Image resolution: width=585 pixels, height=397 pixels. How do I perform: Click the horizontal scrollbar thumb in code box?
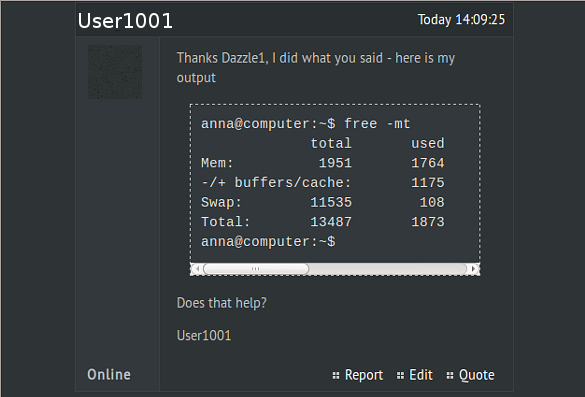click(x=256, y=269)
